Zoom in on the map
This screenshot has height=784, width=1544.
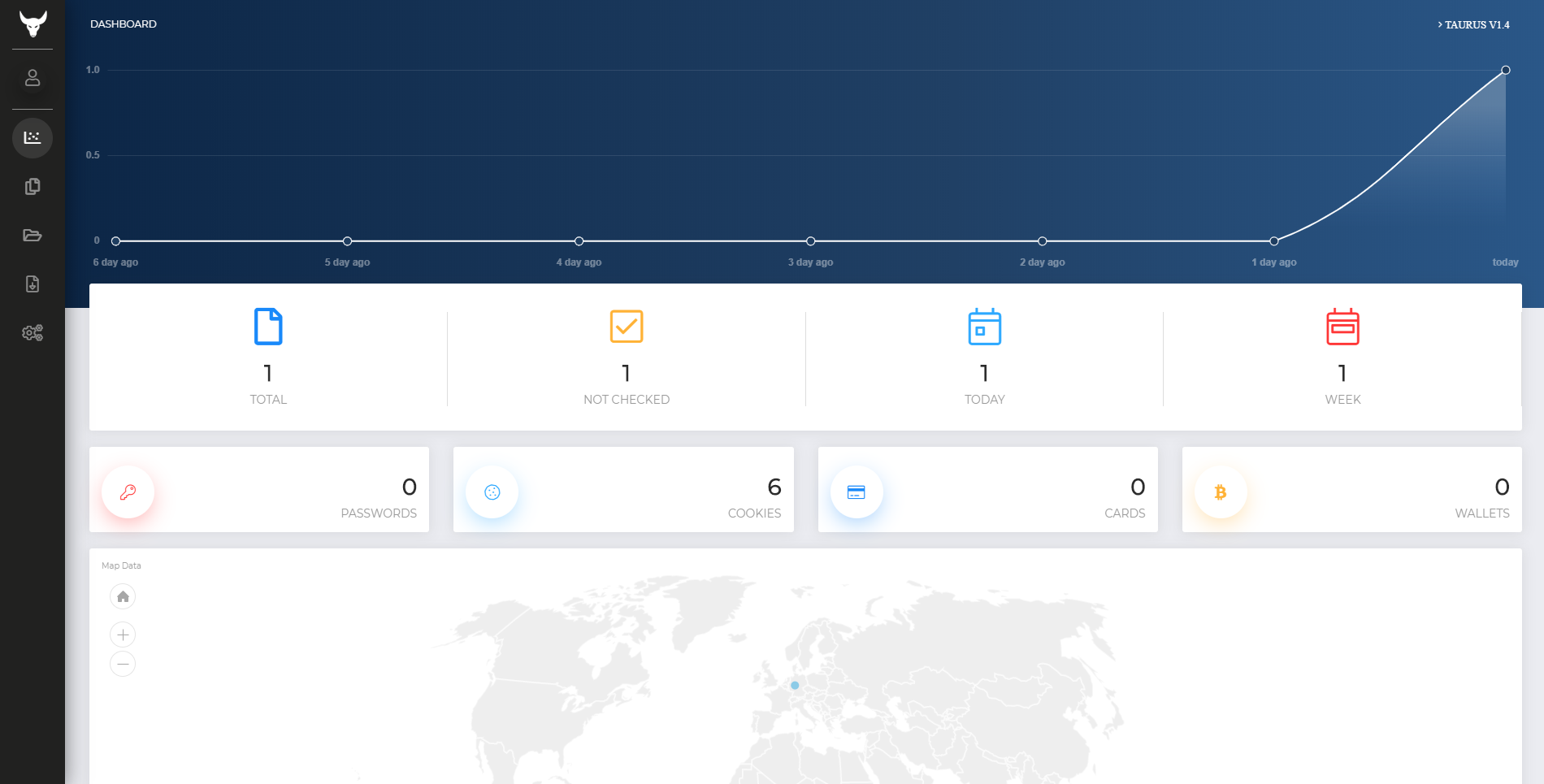pyautogui.click(x=123, y=635)
